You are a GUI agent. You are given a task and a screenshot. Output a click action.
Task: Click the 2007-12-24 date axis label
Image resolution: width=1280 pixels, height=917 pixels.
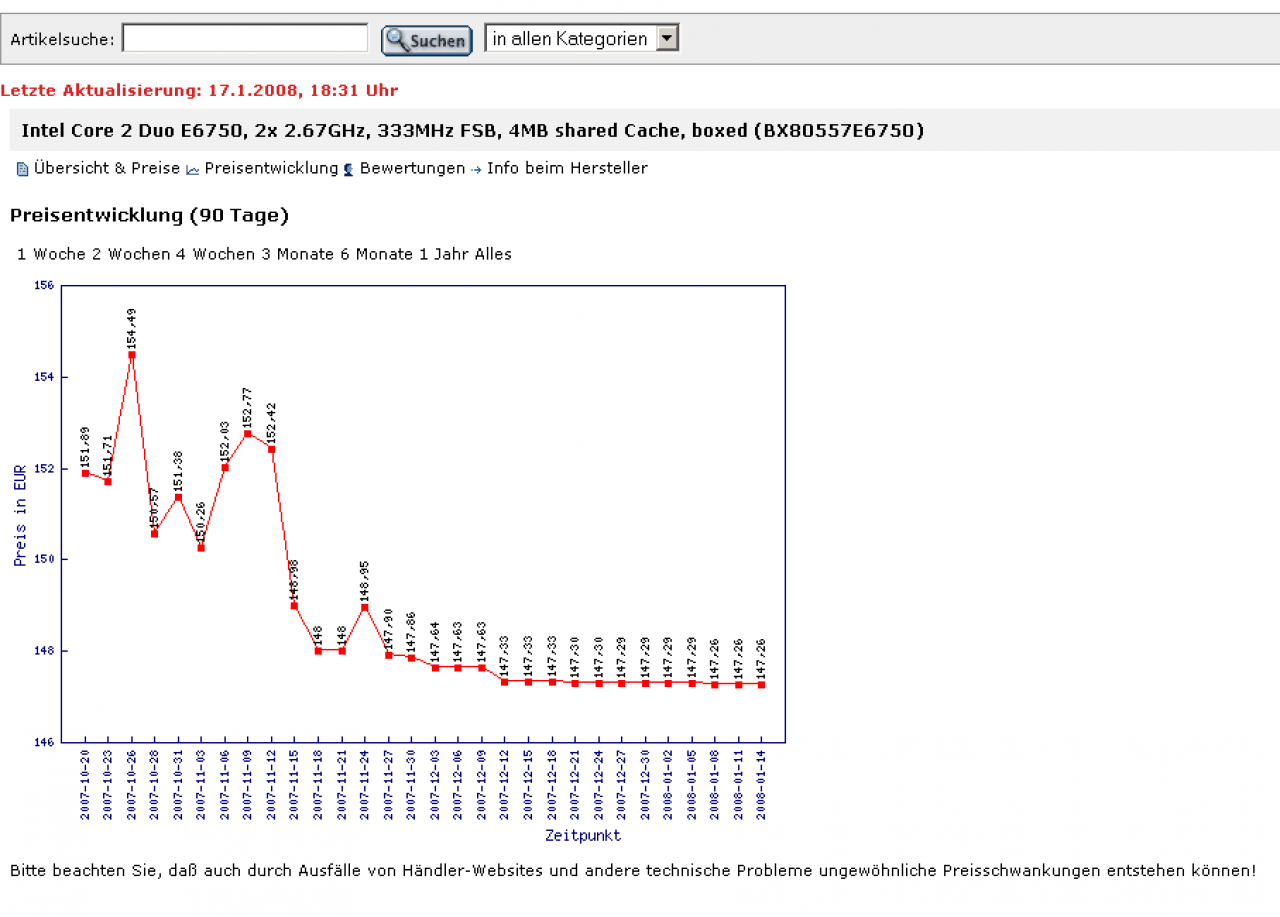[598, 785]
